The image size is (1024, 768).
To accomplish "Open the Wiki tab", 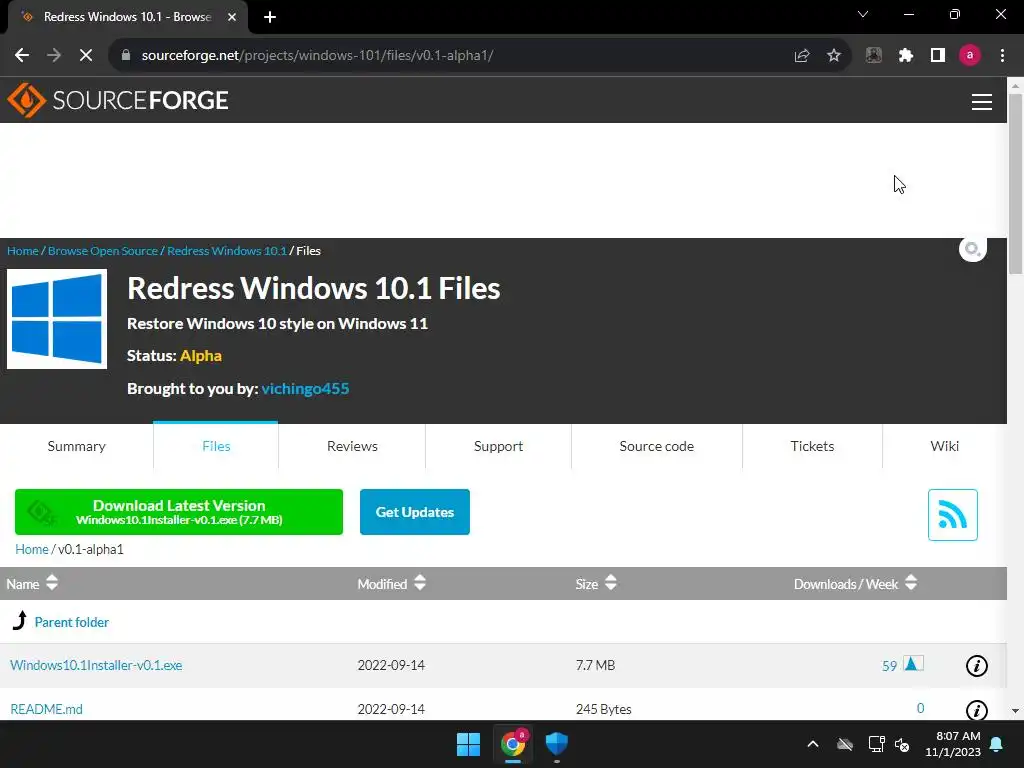I will [944, 446].
